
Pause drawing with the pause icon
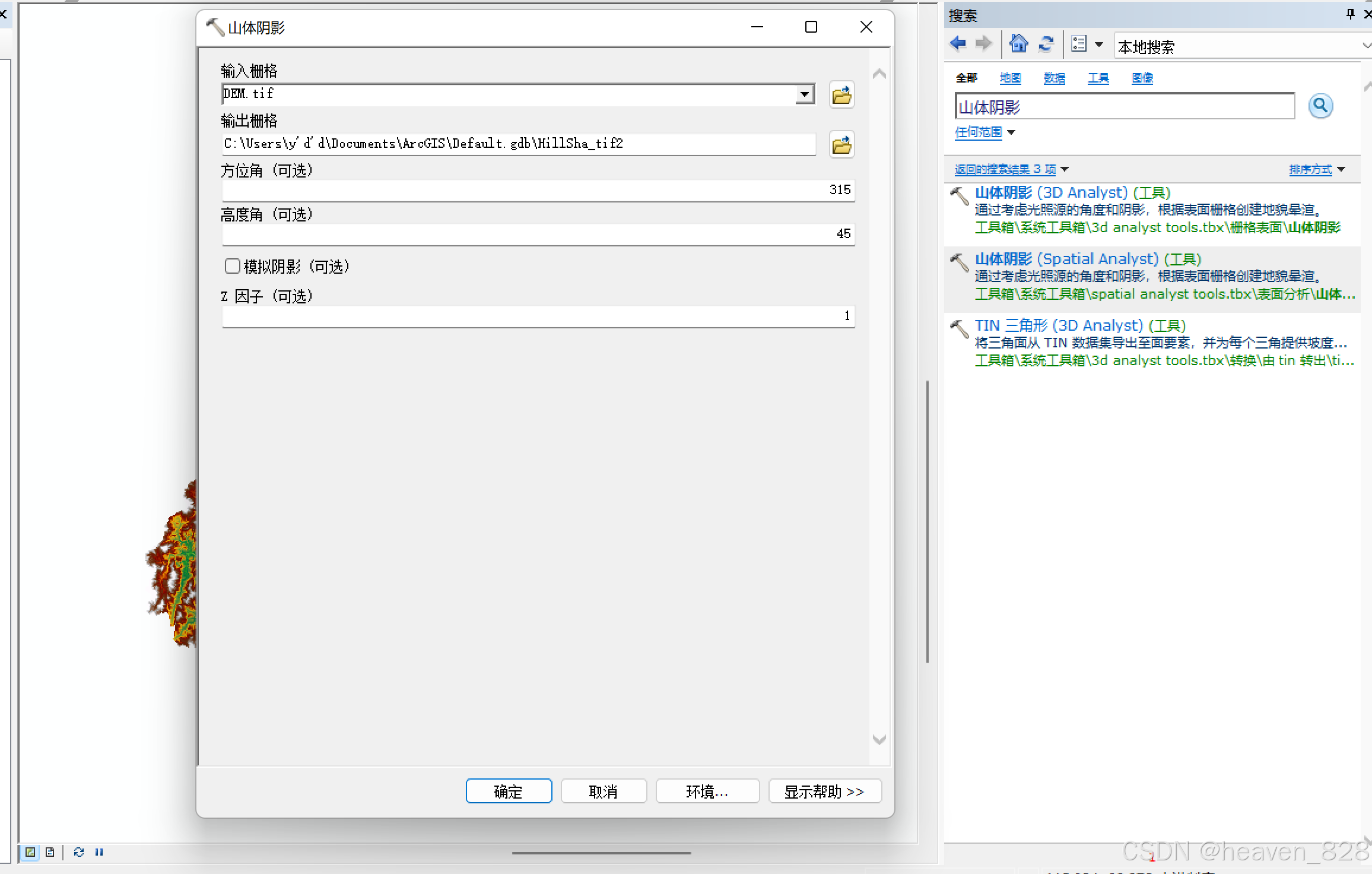click(x=99, y=852)
